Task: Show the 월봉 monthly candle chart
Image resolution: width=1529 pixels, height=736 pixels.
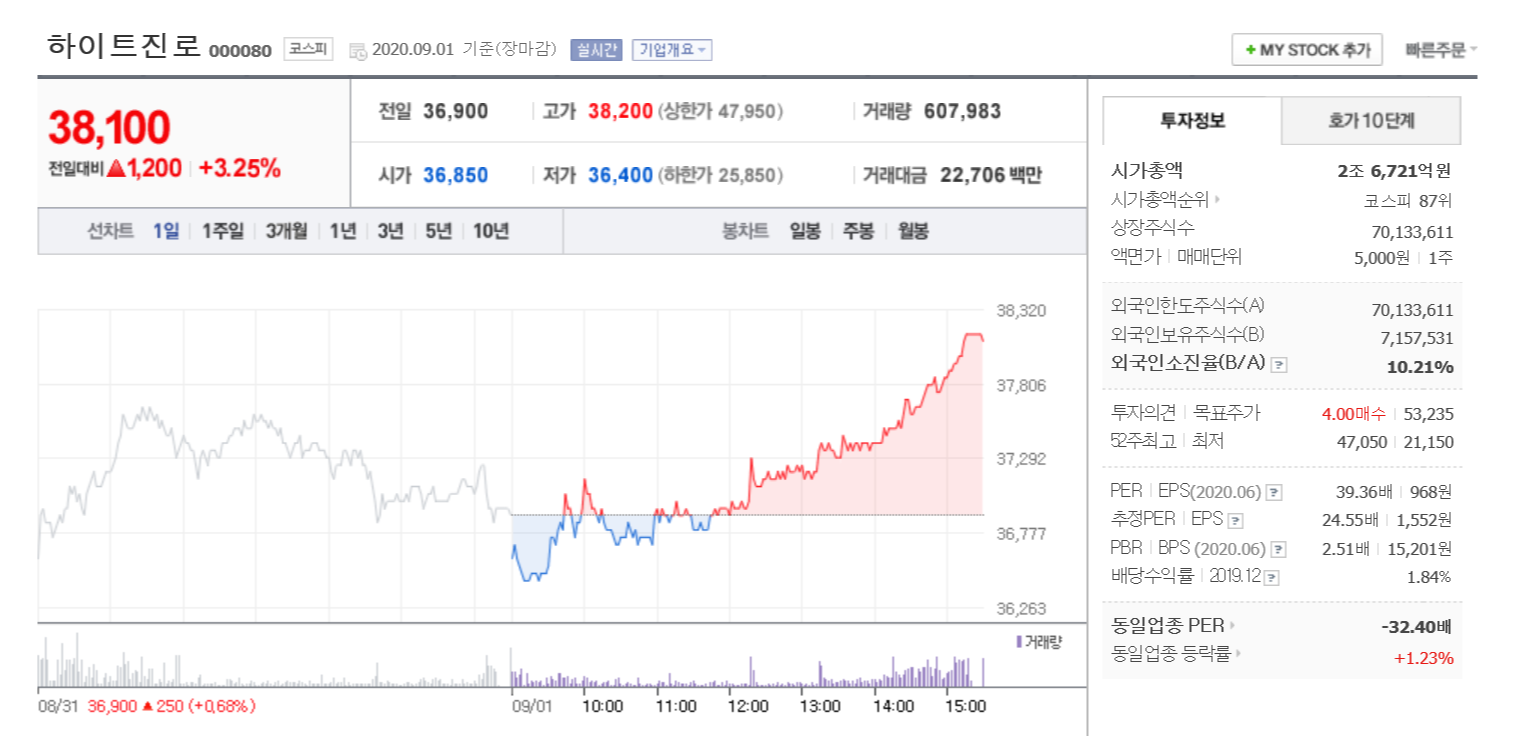Action: point(912,231)
